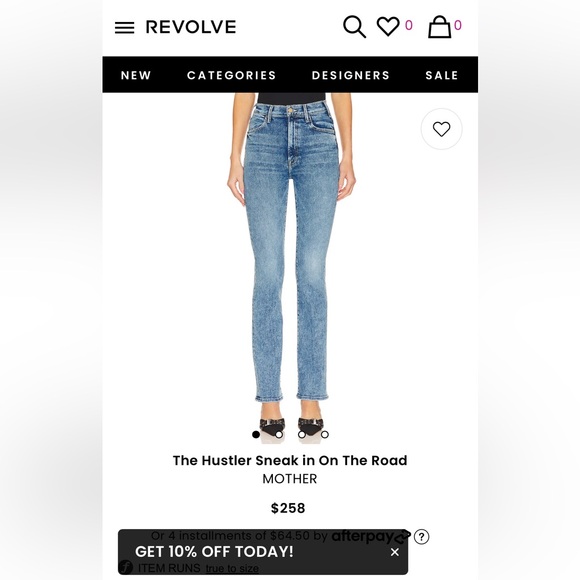Favorite the jeans with heart button
The image size is (580, 580).
point(442,129)
